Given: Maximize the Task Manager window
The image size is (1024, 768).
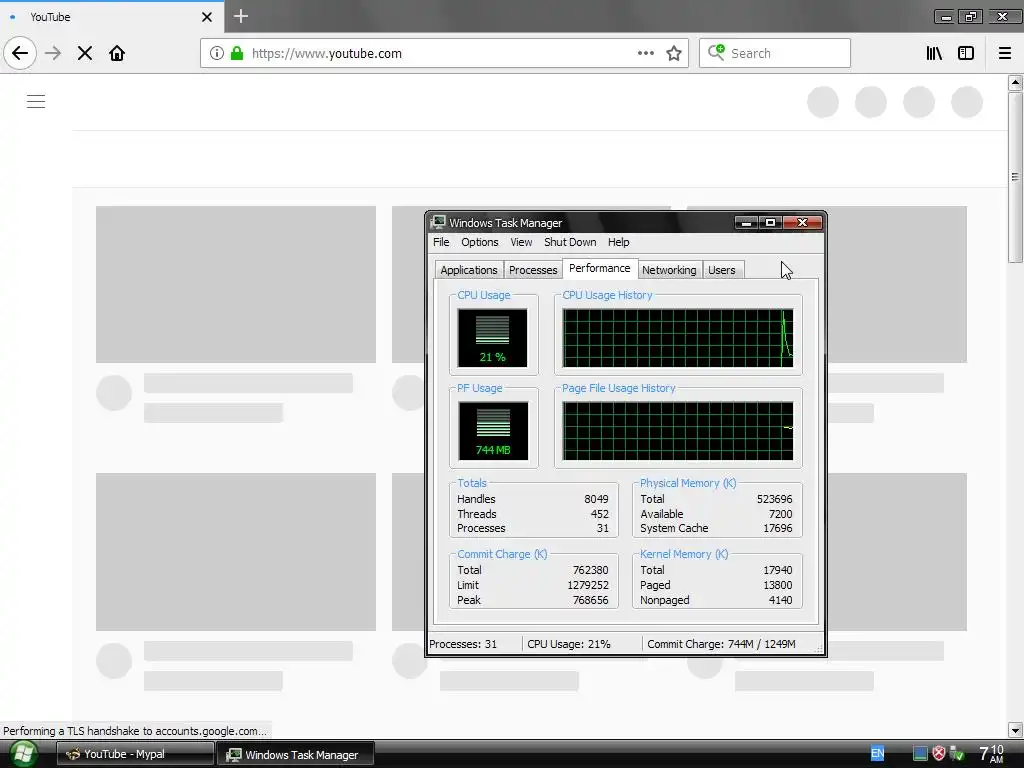Looking at the screenshot, I should (770, 223).
